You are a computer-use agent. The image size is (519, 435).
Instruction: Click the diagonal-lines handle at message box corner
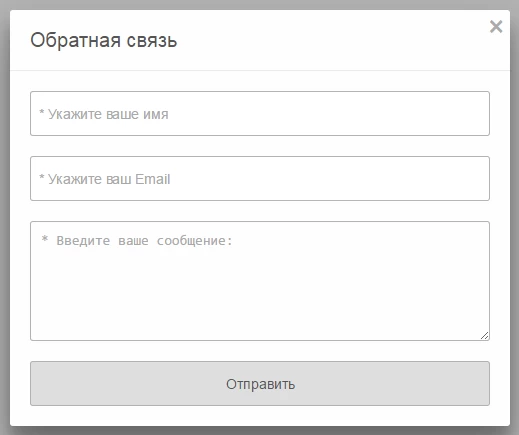coord(485,336)
